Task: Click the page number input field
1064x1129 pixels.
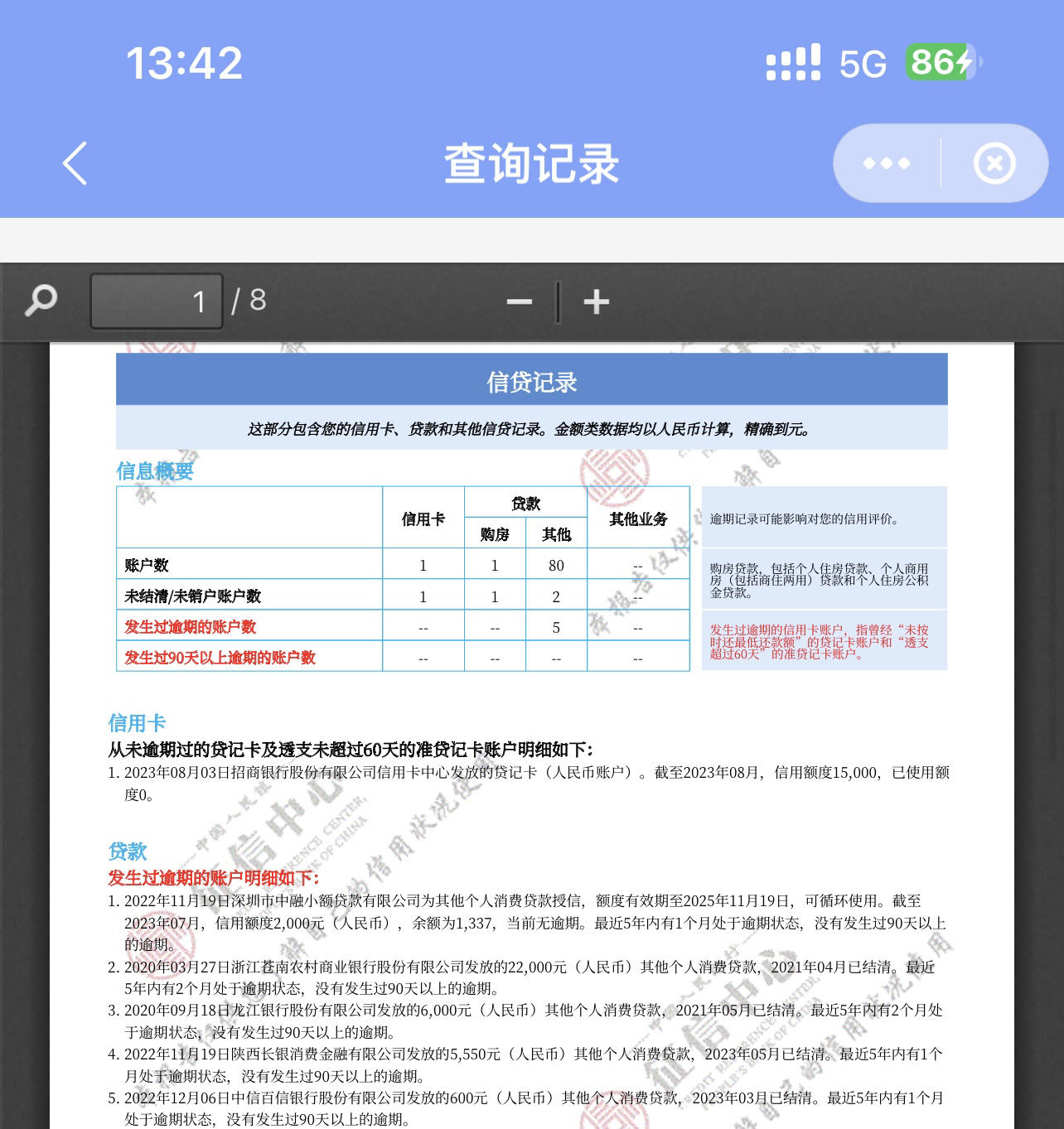Action: coord(157,302)
